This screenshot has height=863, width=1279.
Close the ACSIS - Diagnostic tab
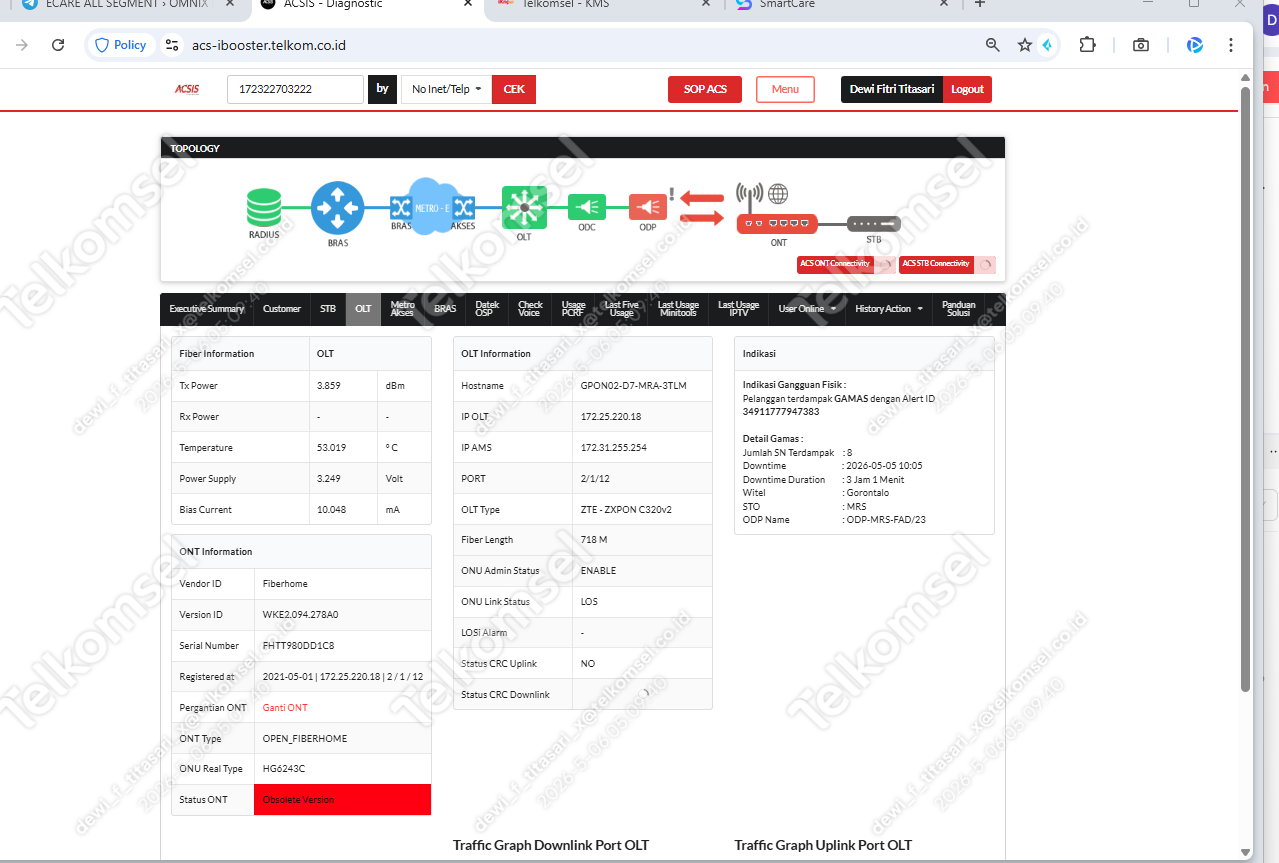[x=468, y=4]
